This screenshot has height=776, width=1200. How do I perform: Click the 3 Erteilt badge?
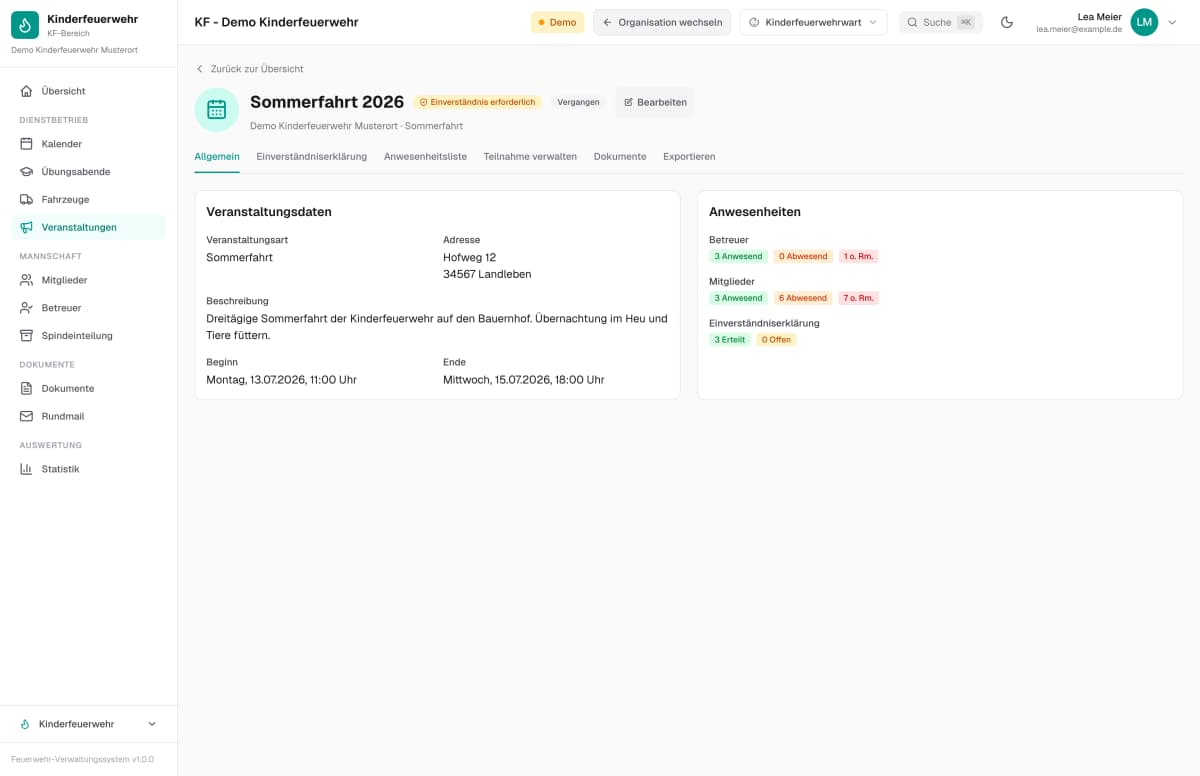pyautogui.click(x=729, y=340)
